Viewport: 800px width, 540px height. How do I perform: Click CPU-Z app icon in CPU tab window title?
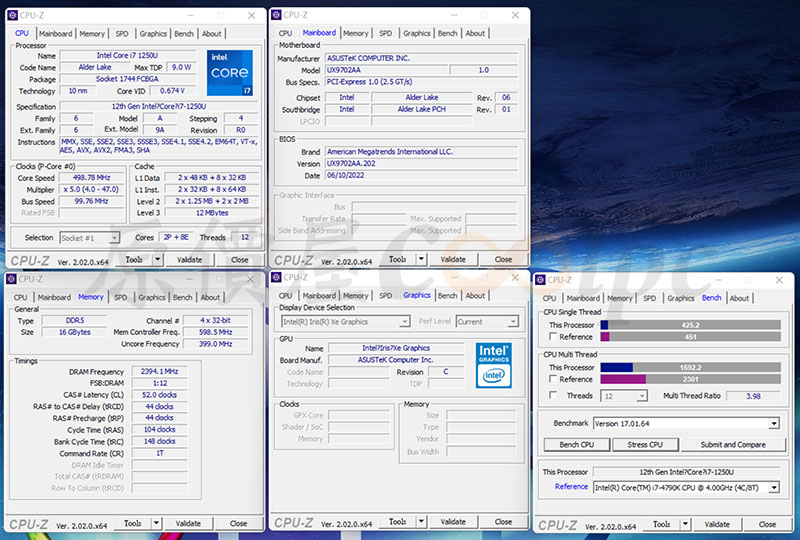(13, 15)
